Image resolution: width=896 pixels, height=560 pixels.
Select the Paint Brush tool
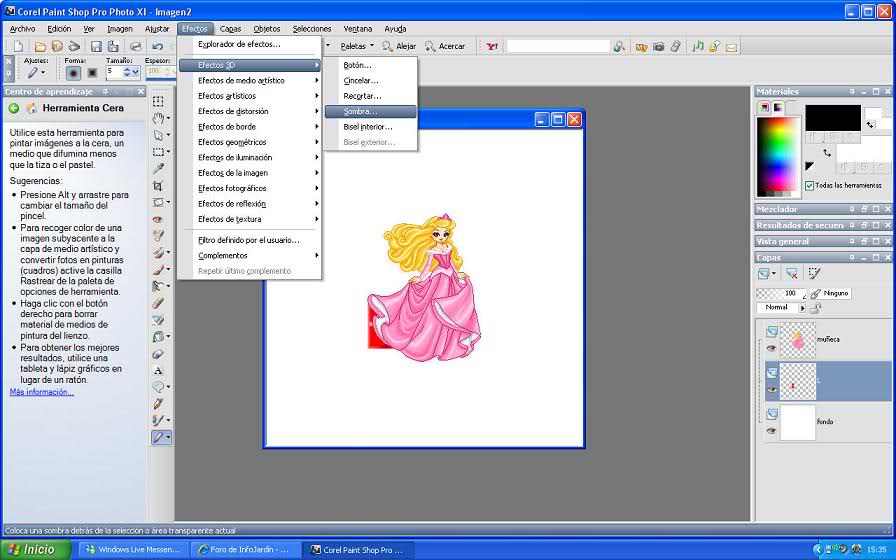tap(158, 269)
